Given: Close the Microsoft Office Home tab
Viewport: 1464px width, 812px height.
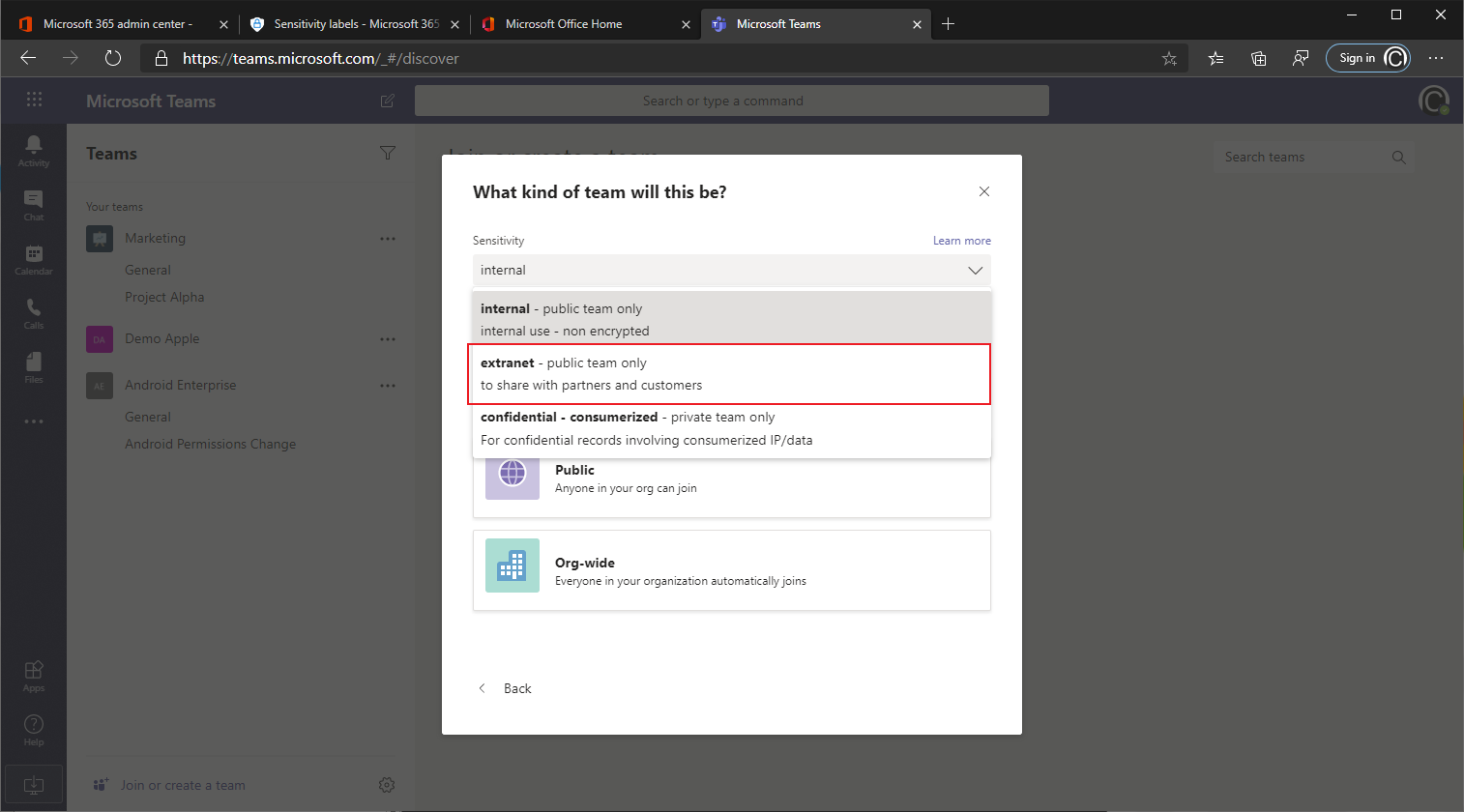Looking at the screenshot, I should [686, 25].
